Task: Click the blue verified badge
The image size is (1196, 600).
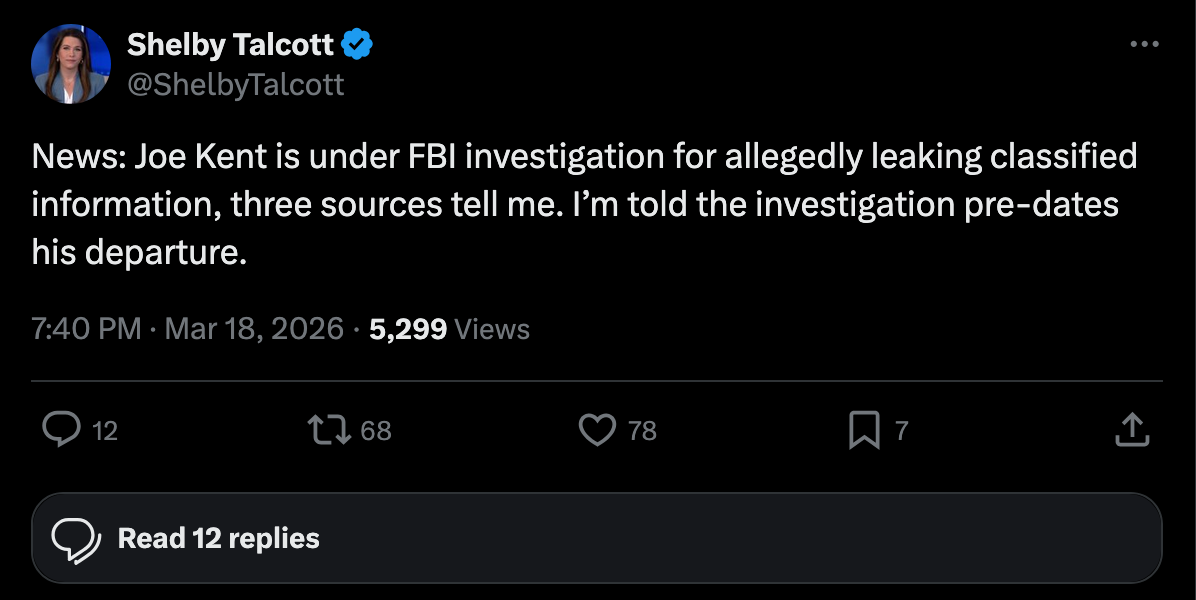Action: [358, 44]
